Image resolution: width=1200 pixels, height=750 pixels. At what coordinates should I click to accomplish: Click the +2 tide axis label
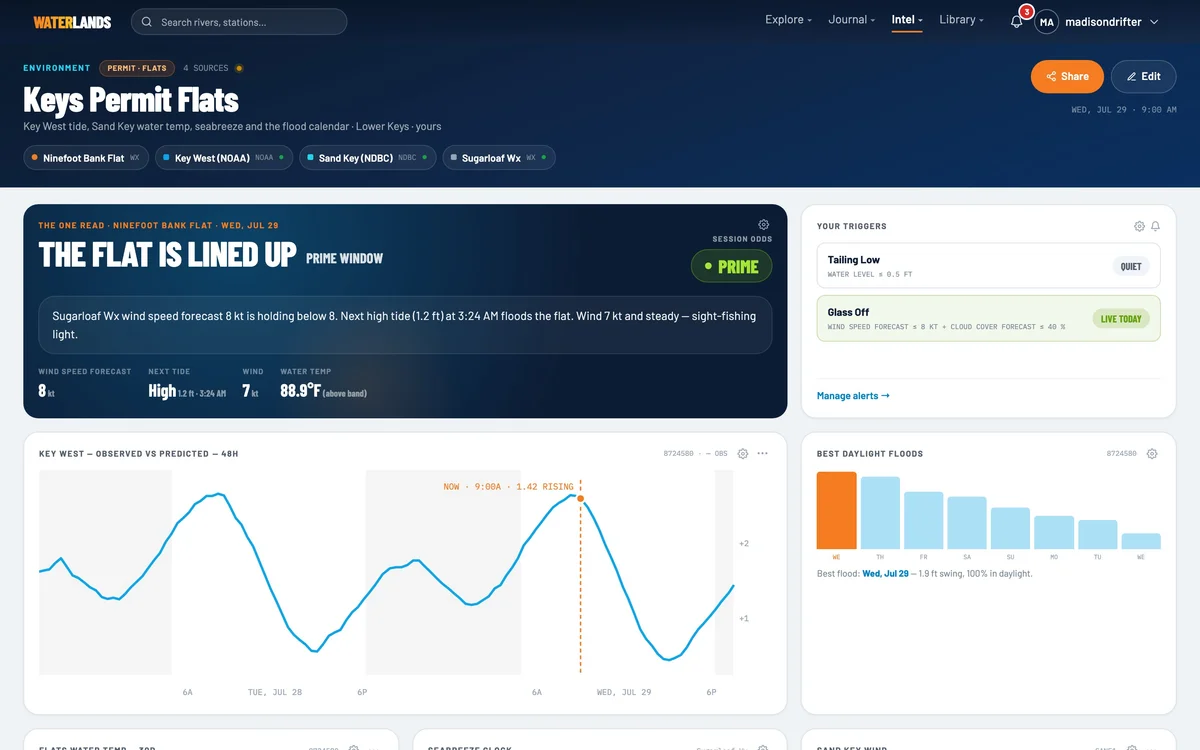(x=744, y=544)
